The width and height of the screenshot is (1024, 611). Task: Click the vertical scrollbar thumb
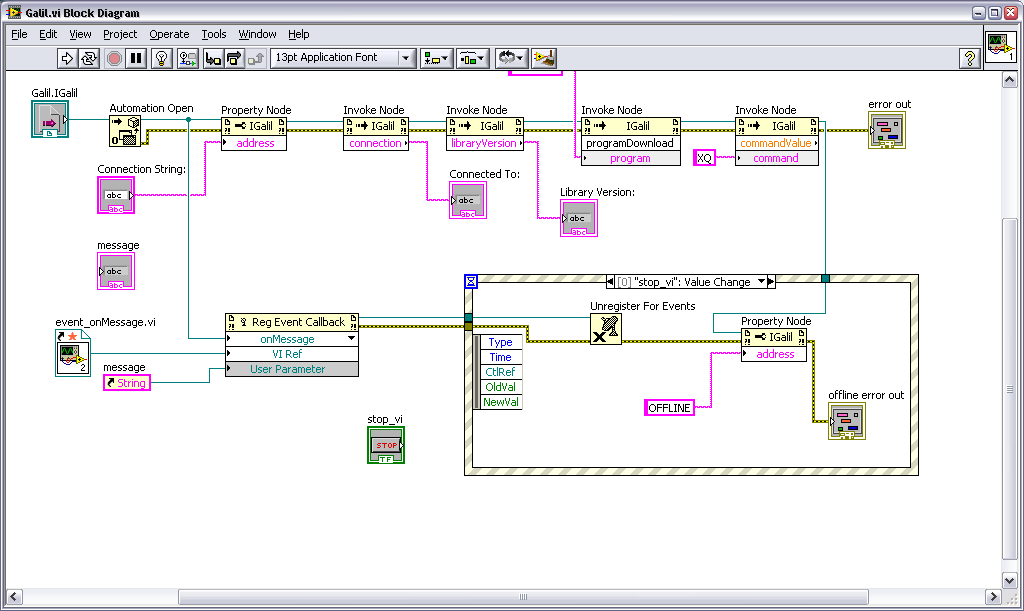(x=1010, y=389)
